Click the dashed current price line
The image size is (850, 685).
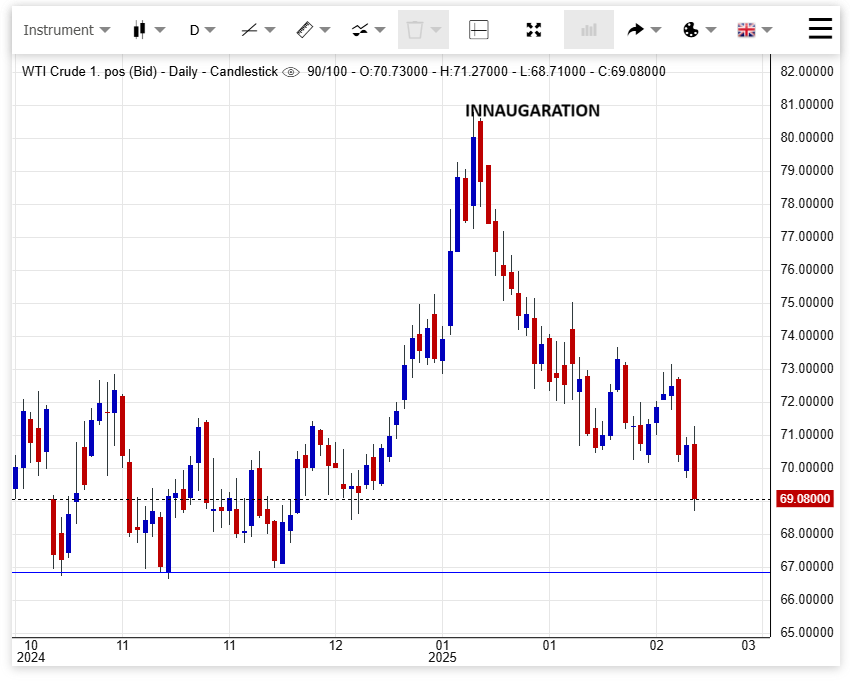[x=390, y=499]
